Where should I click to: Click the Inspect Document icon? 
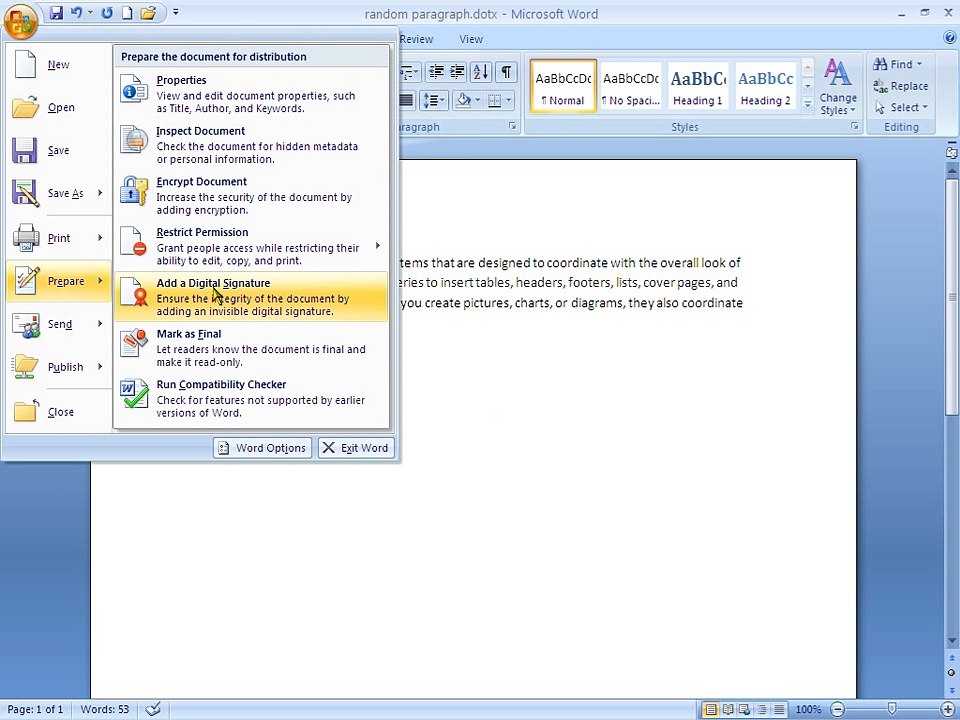pyautogui.click(x=134, y=140)
